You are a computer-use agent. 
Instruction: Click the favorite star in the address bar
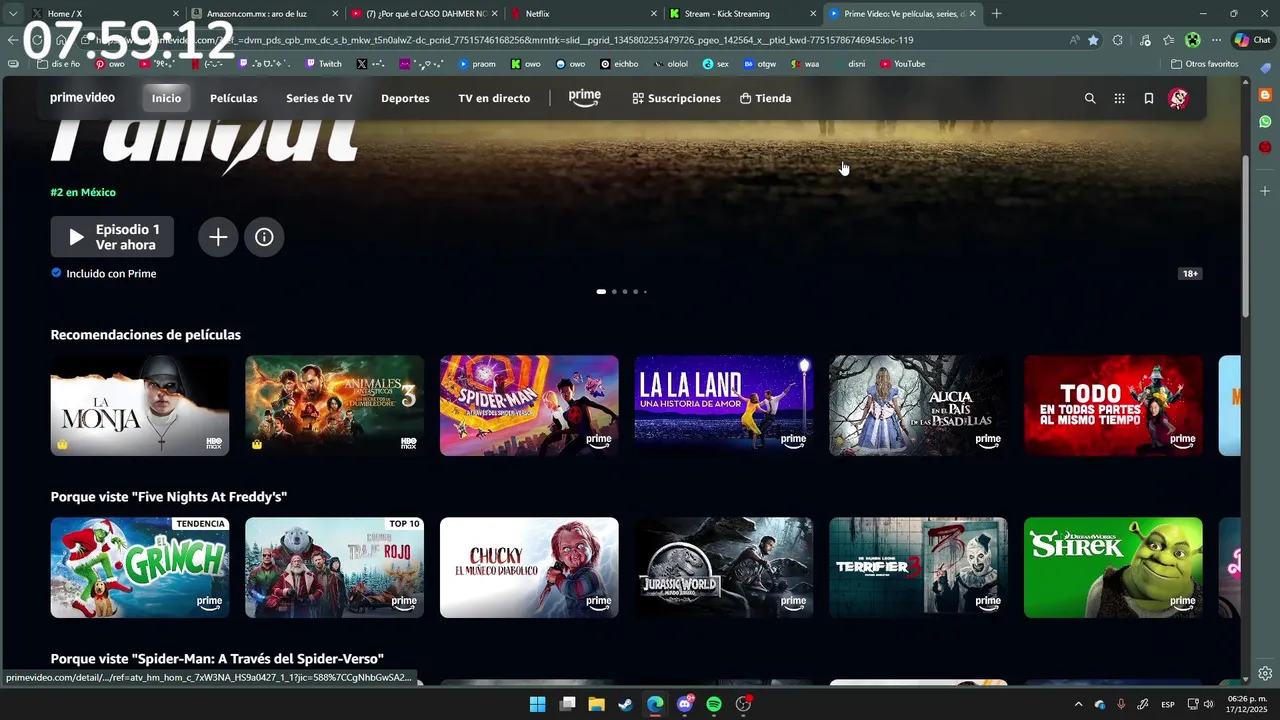(1093, 40)
